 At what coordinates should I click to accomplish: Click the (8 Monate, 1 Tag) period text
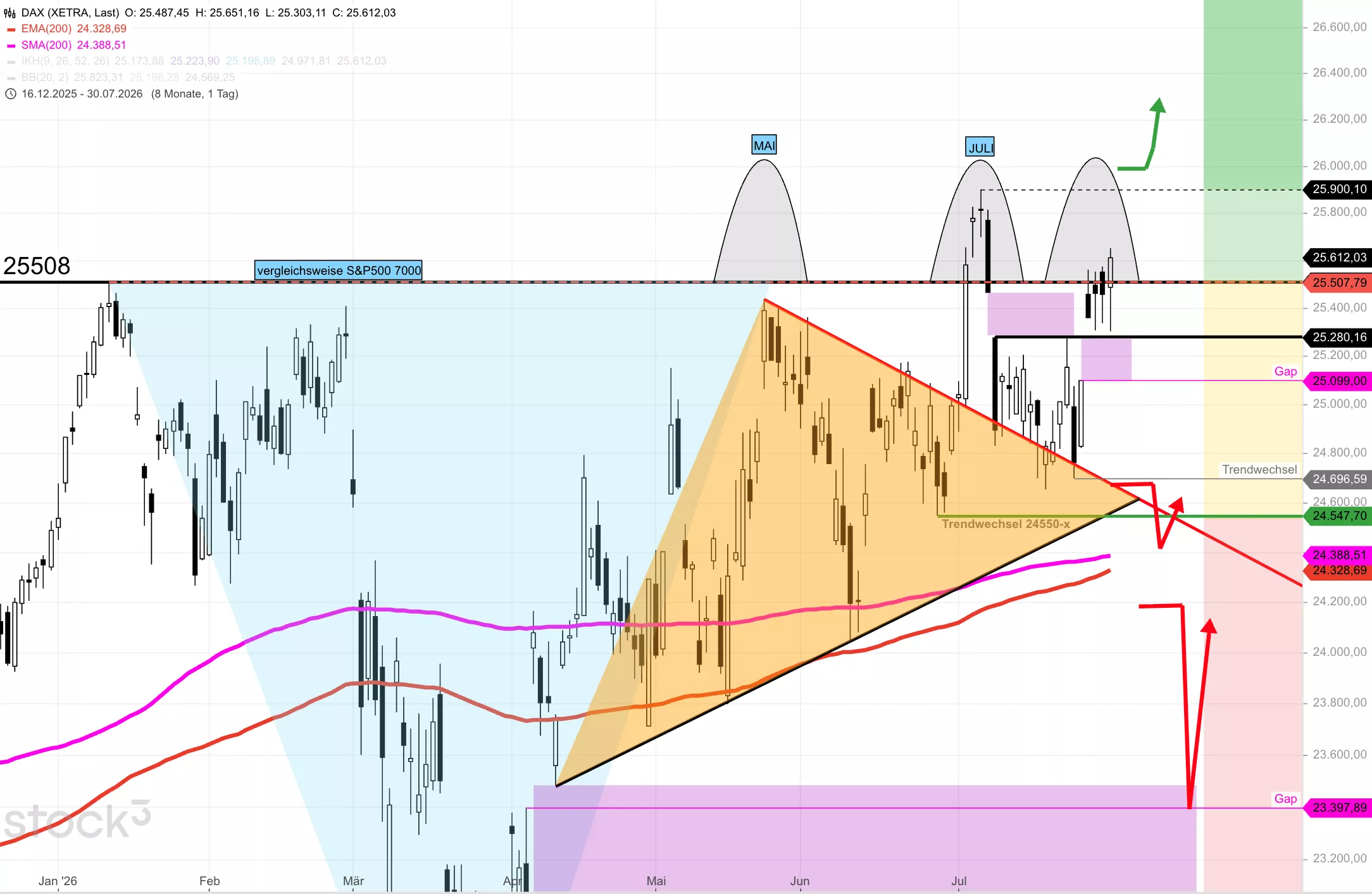point(195,94)
